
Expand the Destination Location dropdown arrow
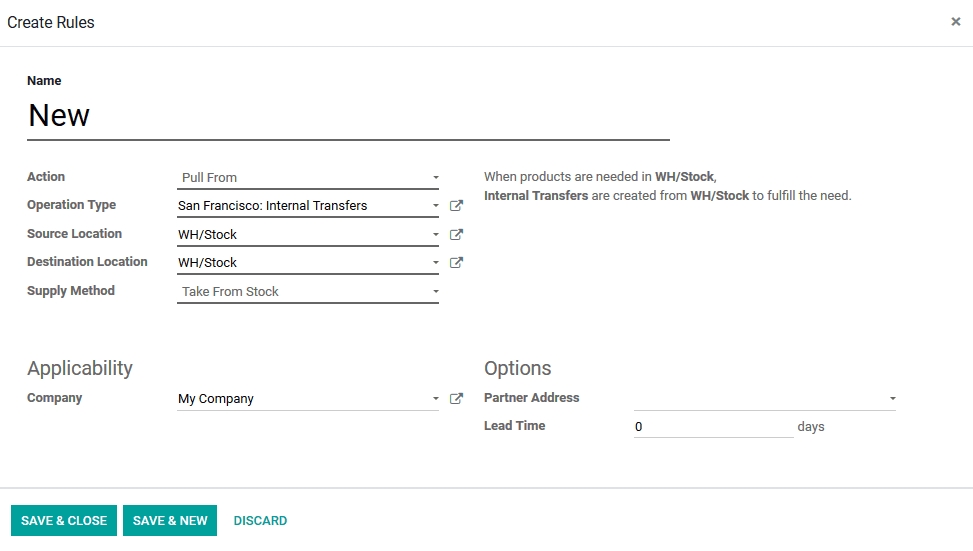[x=436, y=263]
